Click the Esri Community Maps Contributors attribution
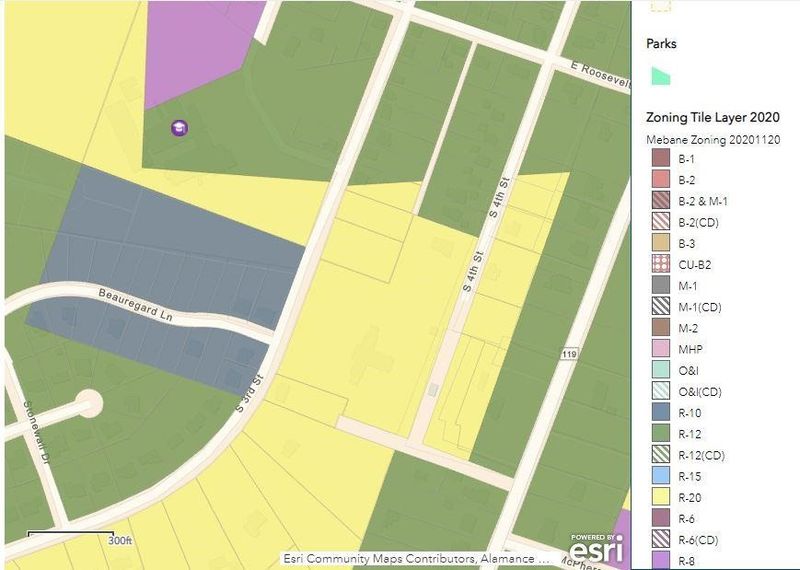Screen dimensions: 800x570 [x=416, y=559]
